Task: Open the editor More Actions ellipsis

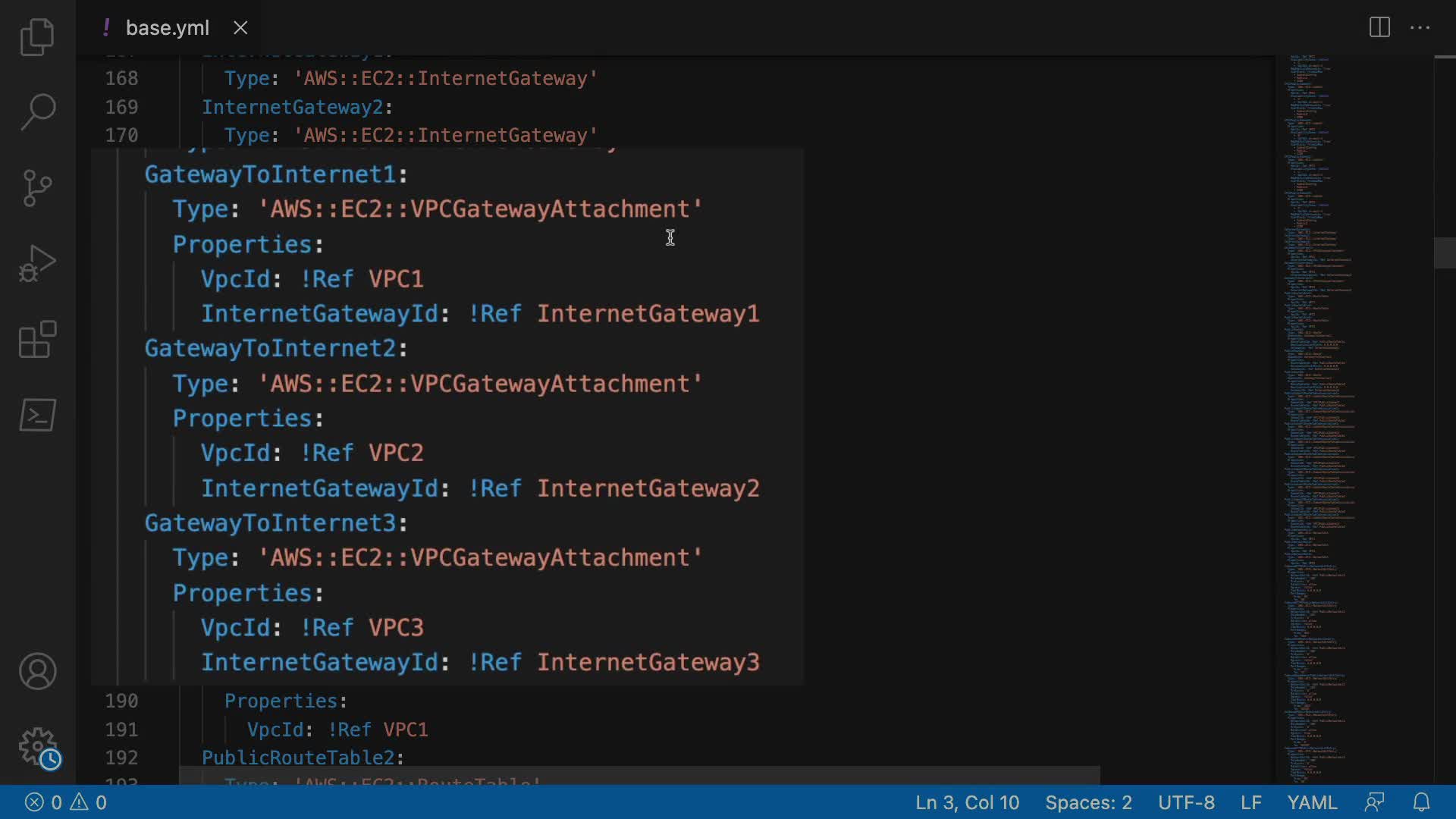Action: (x=1420, y=28)
